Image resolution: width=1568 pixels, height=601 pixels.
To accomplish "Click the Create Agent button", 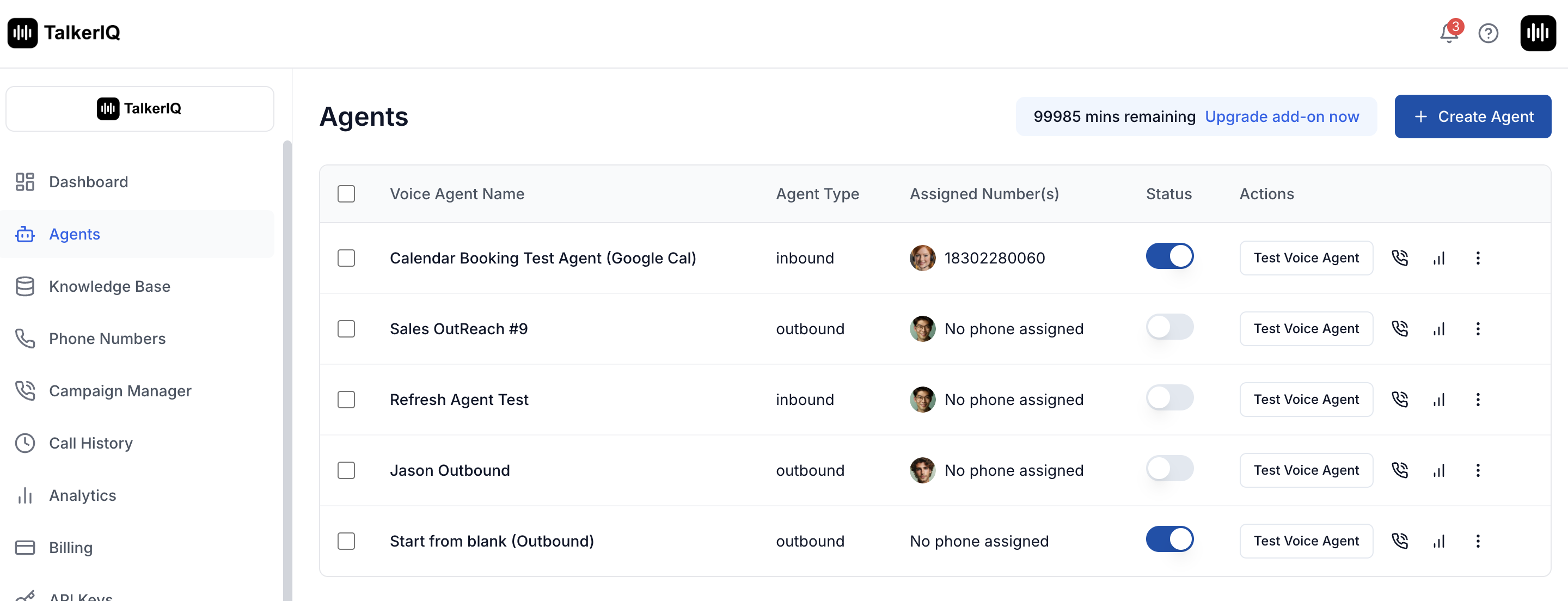I will (1472, 116).
